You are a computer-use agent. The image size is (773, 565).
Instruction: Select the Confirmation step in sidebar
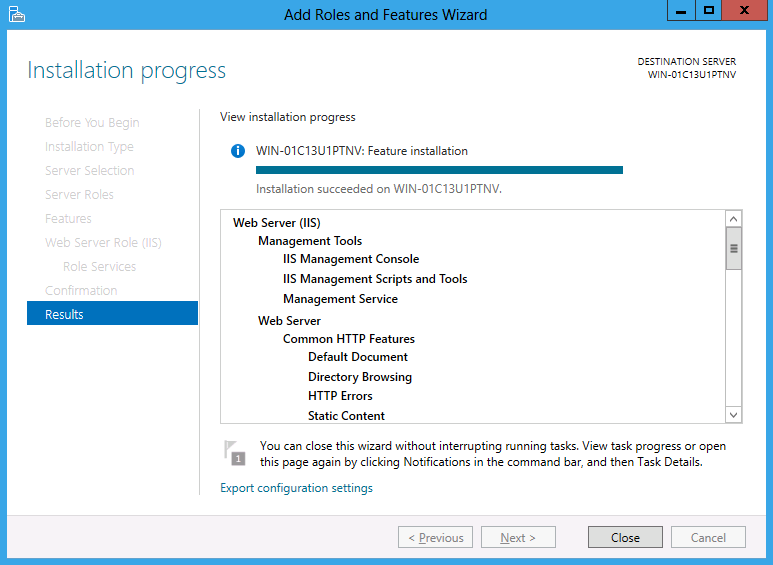click(x=81, y=290)
